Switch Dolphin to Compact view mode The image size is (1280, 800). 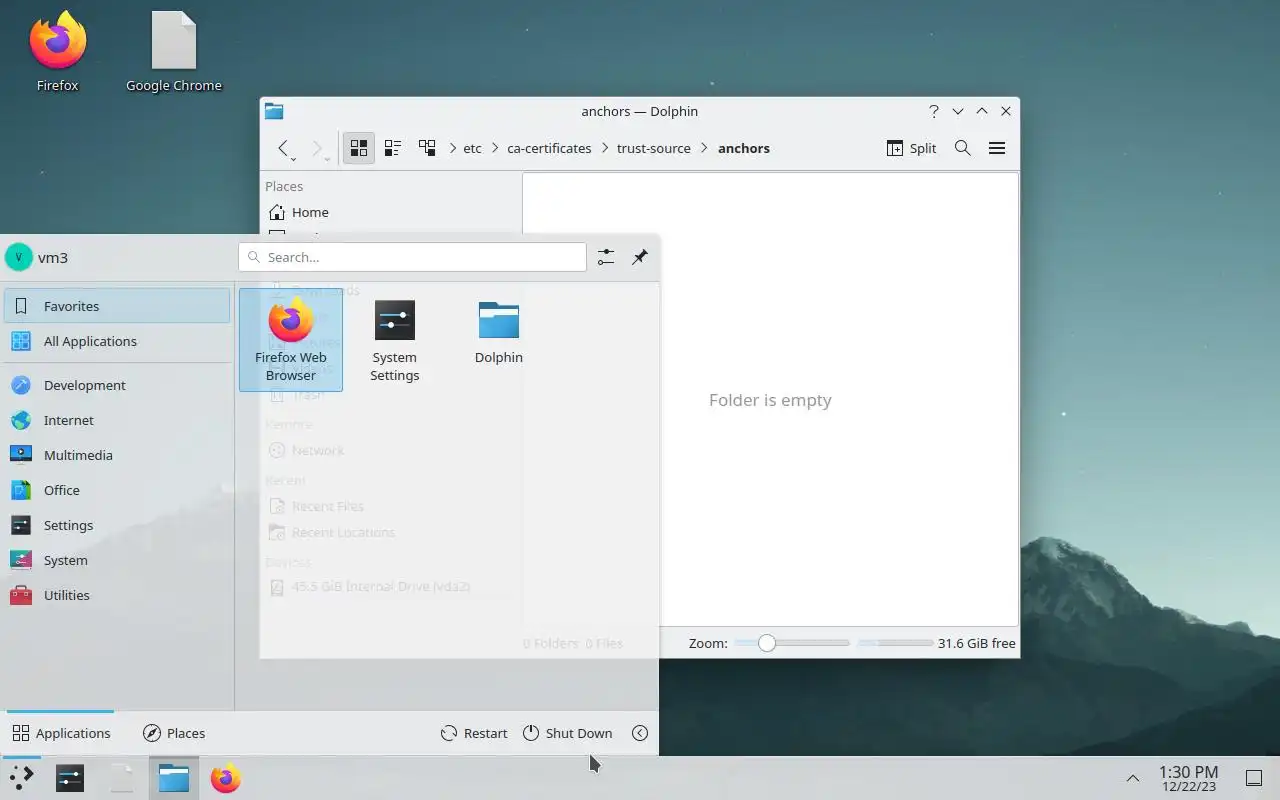tap(393, 148)
